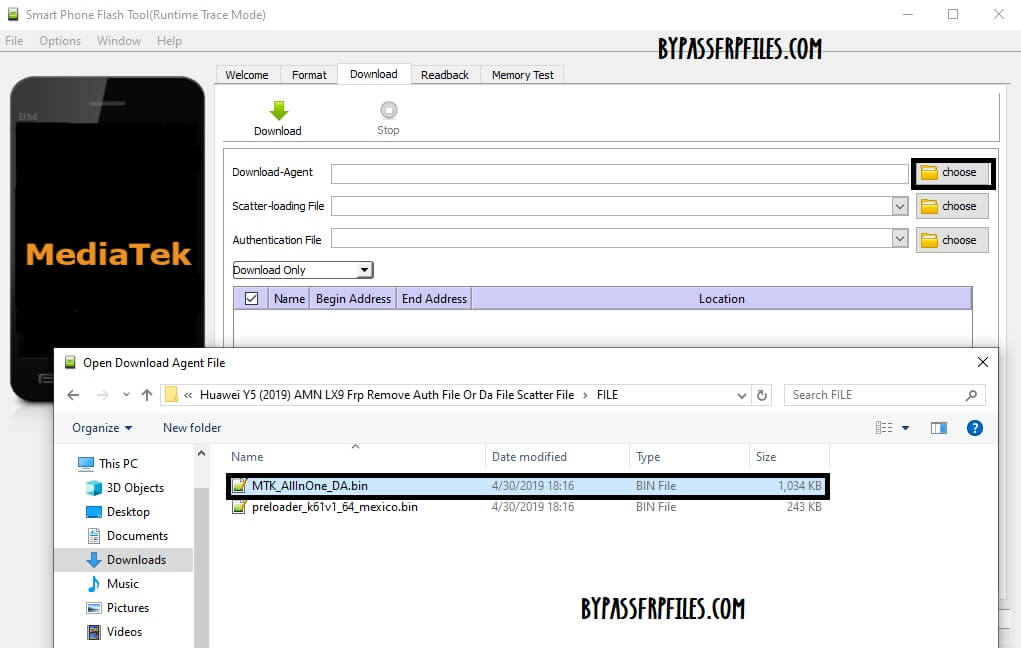The height and width of the screenshot is (648, 1021).
Task: Click the green Download arrow icon
Action: click(x=278, y=111)
